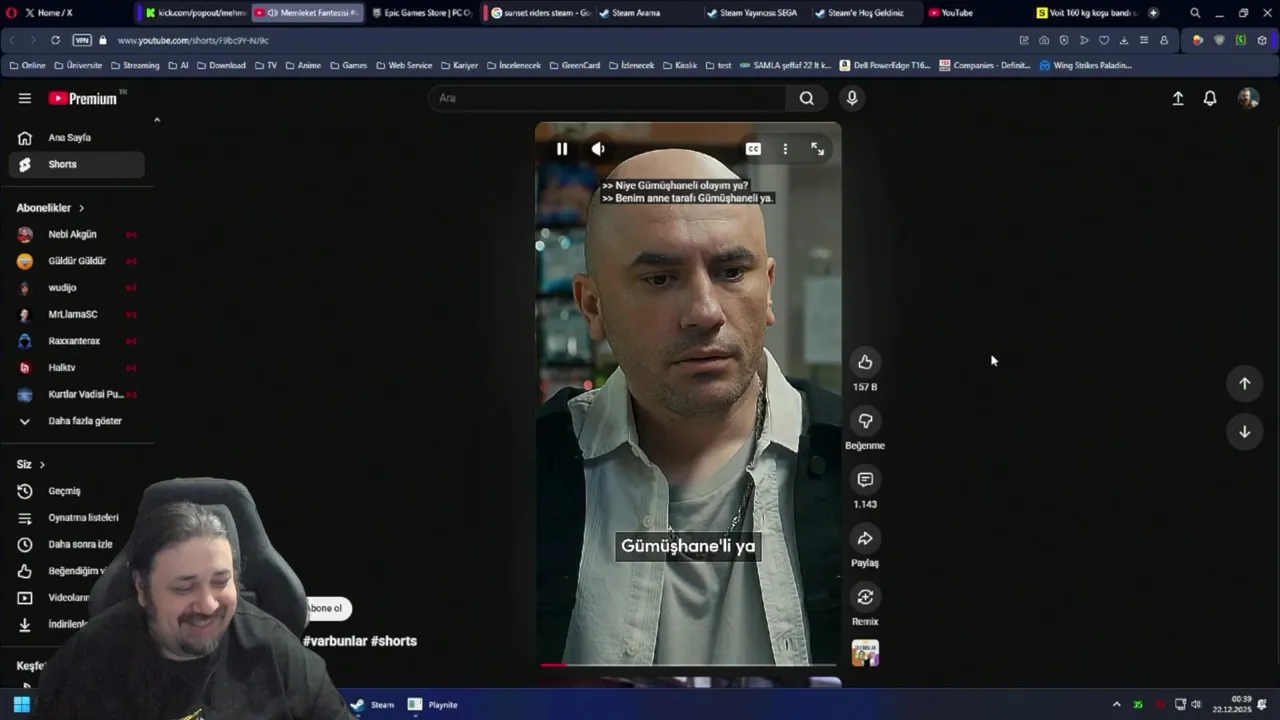Toggle closed captions on the Short
The height and width of the screenshot is (720, 1280).
point(753,149)
